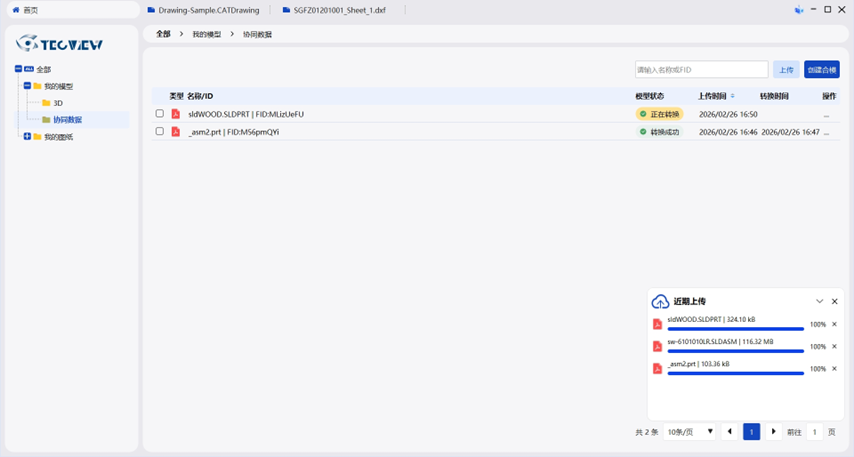
Task: Switch to Drawing-Sample.CATDrawing tab
Action: click(x=208, y=10)
